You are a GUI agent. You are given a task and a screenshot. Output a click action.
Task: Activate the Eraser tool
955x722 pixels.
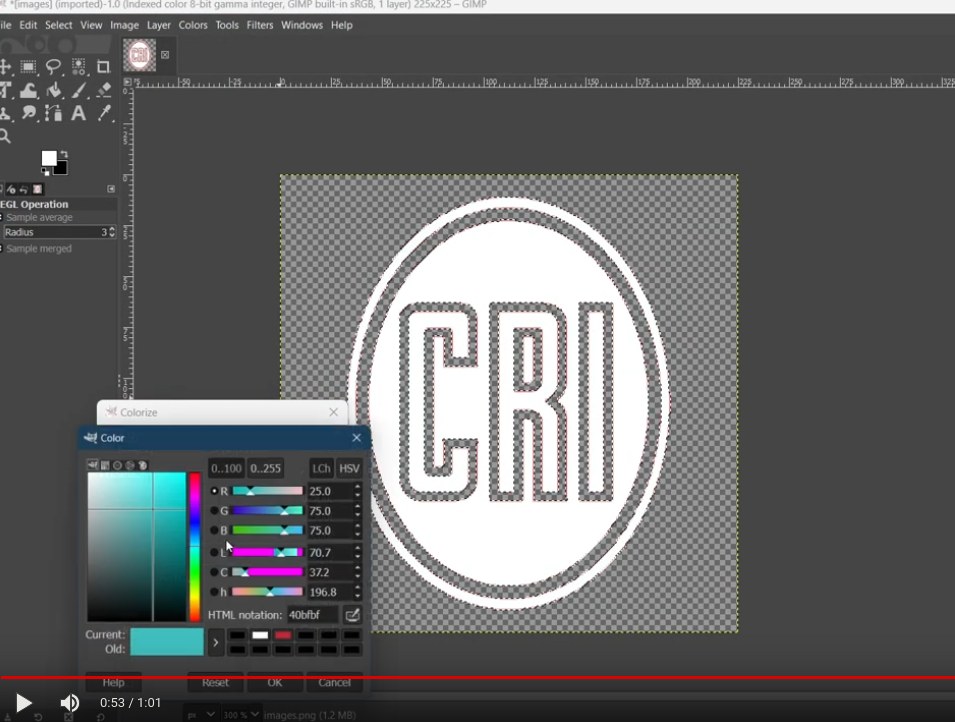pos(104,91)
